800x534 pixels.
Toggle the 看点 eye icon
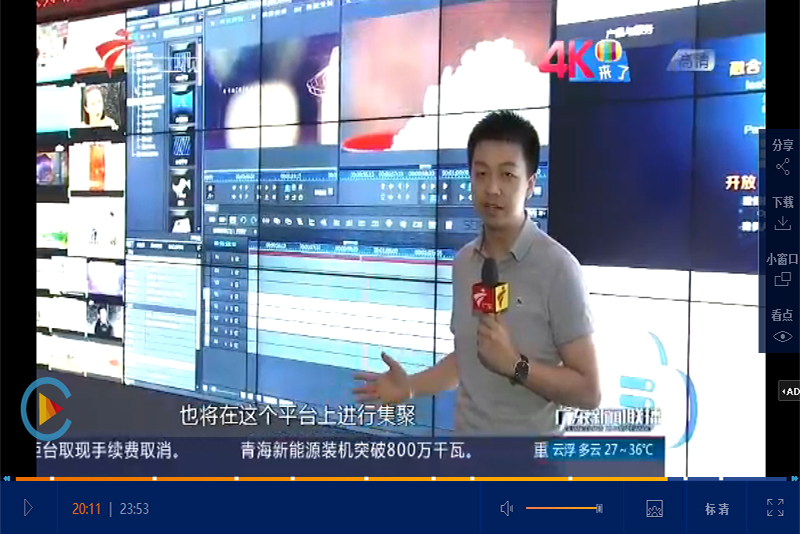(x=782, y=336)
